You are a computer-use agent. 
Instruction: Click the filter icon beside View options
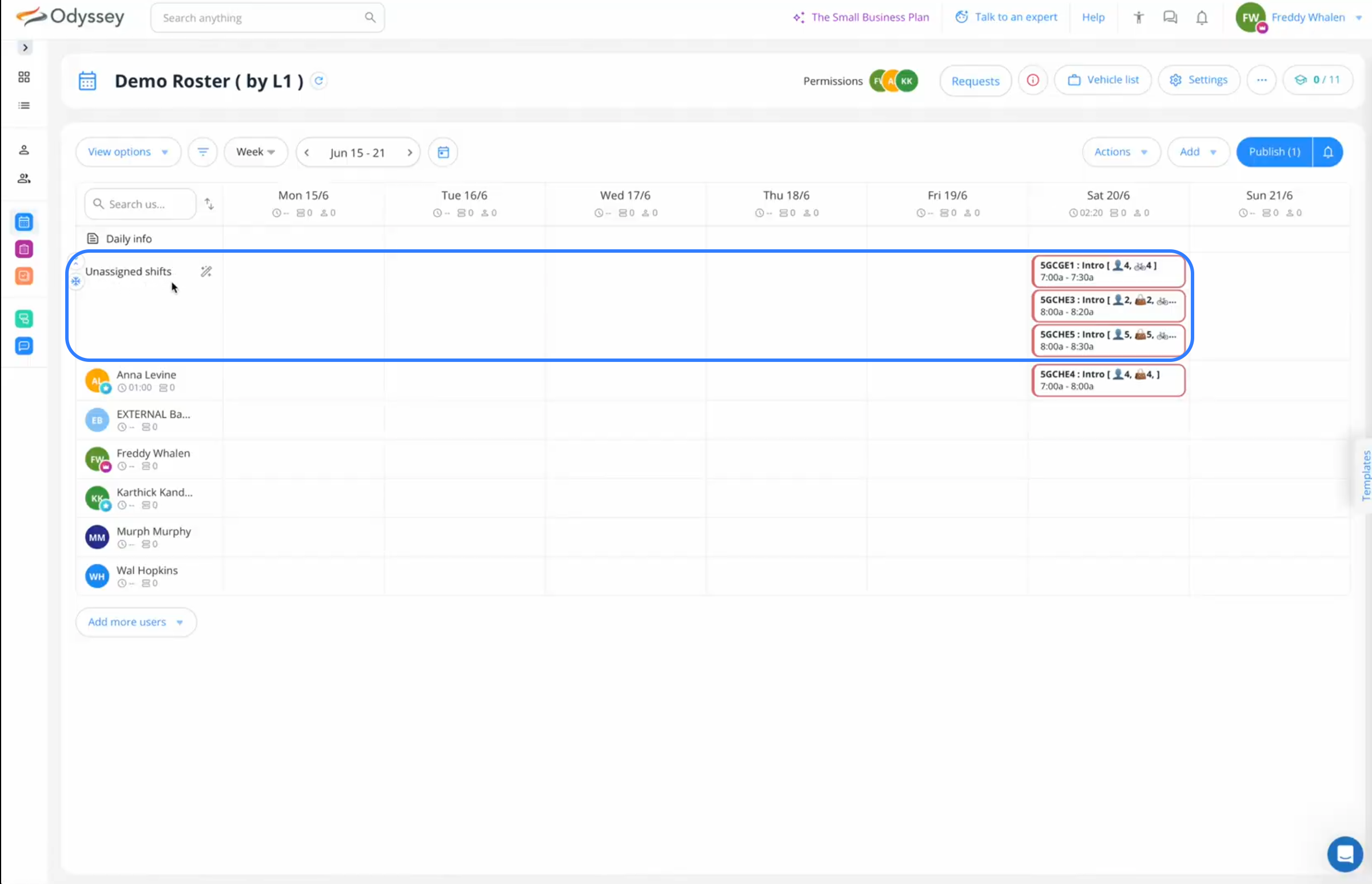202,152
